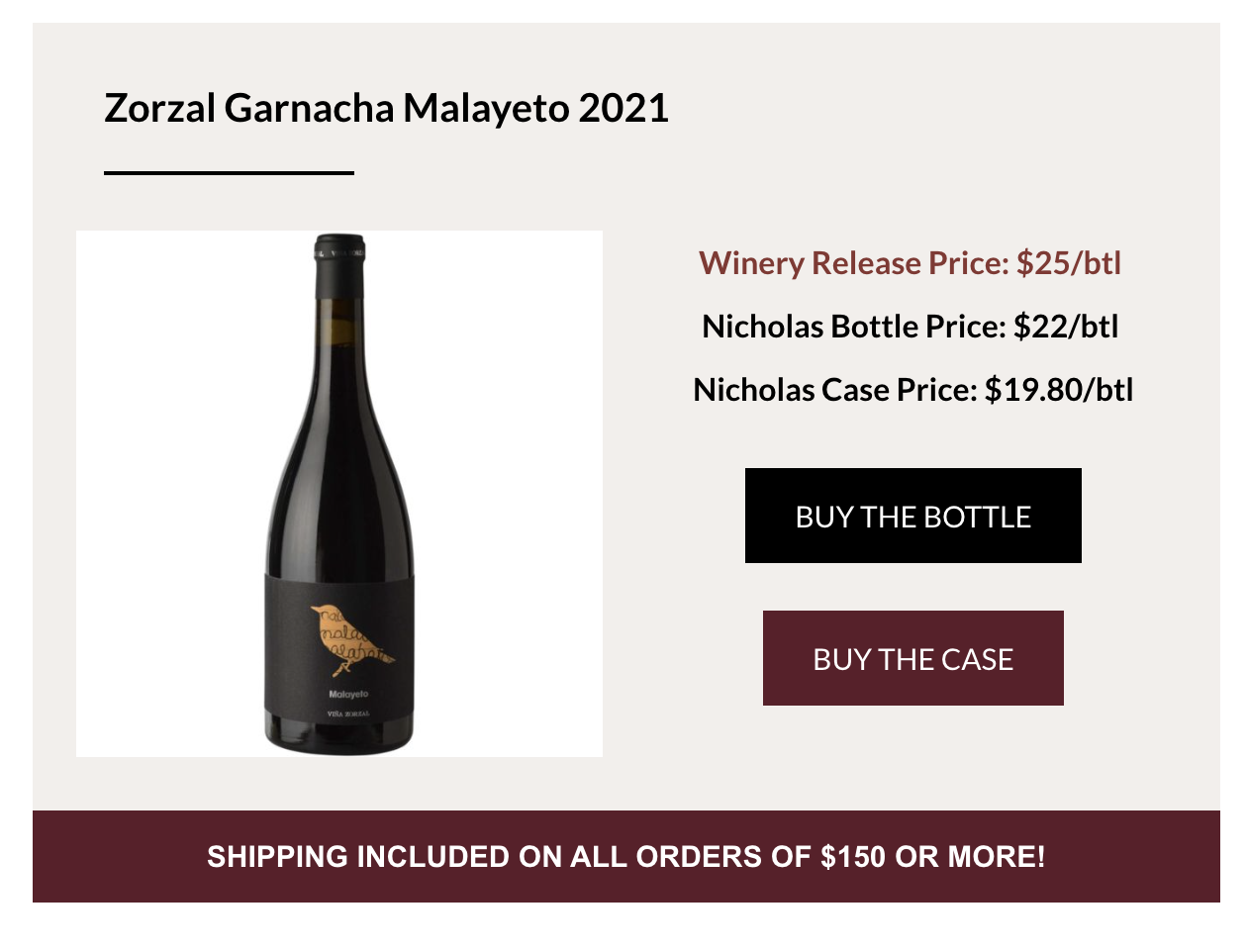Click the BUY THE BOTTLE button
The height and width of the screenshot is (952, 1247).
click(x=912, y=516)
